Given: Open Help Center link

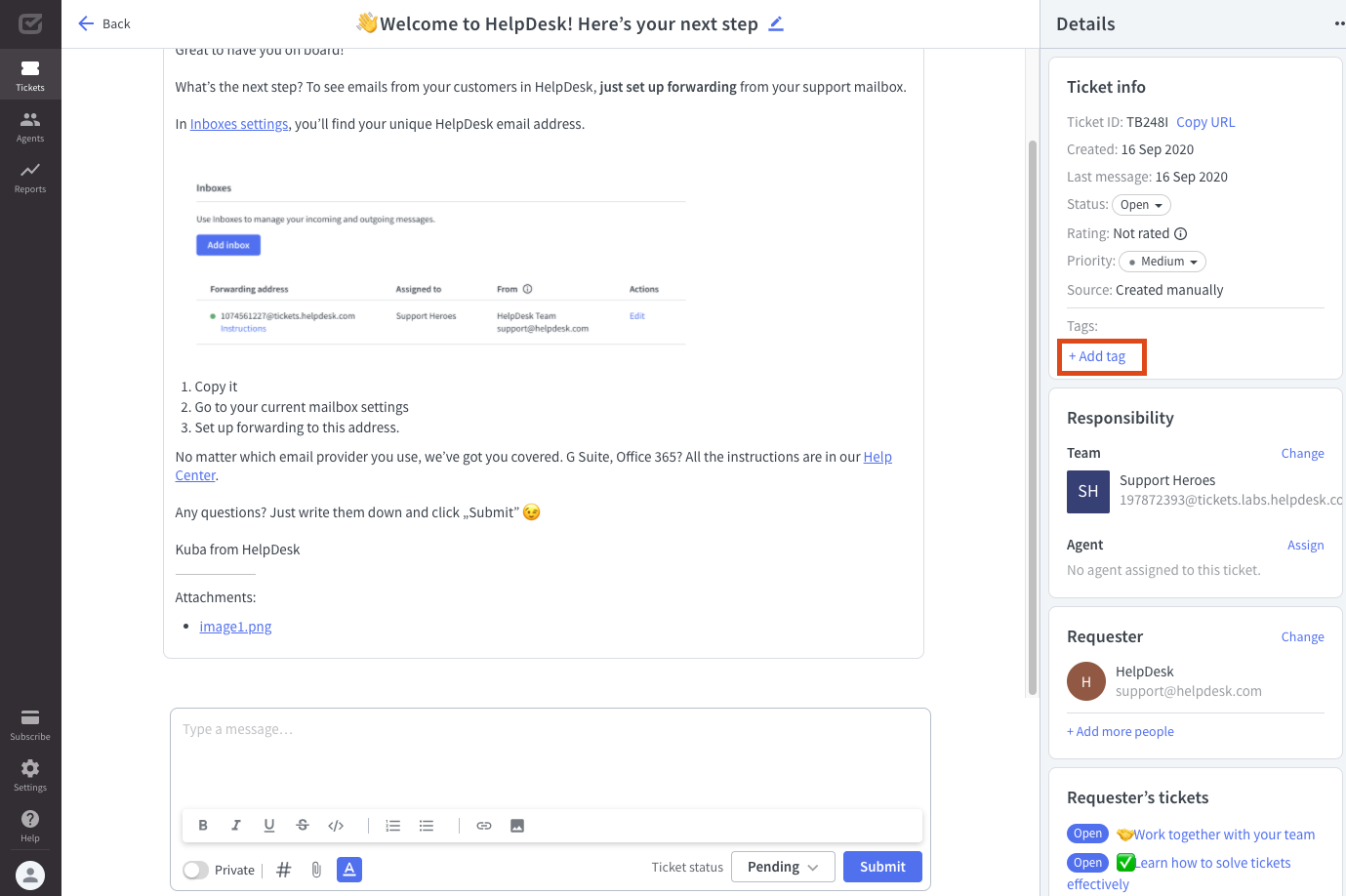Looking at the screenshot, I should 877,457.
